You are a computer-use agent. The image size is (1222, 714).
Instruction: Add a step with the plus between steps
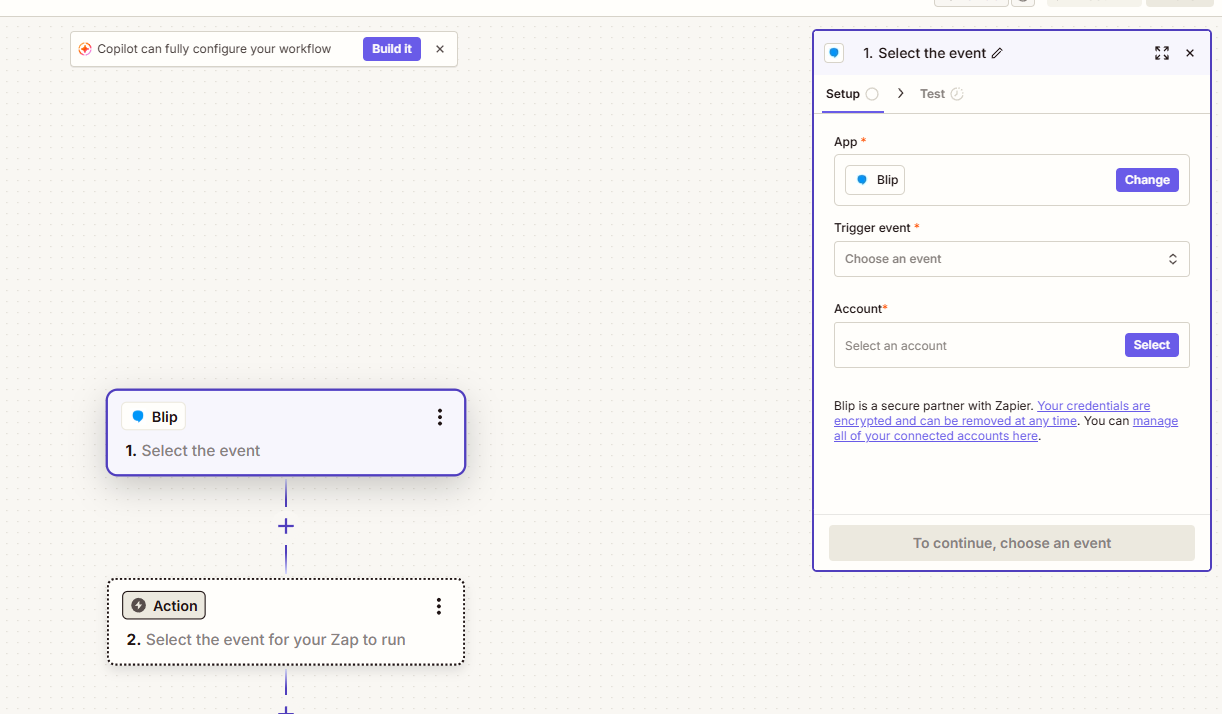(286, 526)
